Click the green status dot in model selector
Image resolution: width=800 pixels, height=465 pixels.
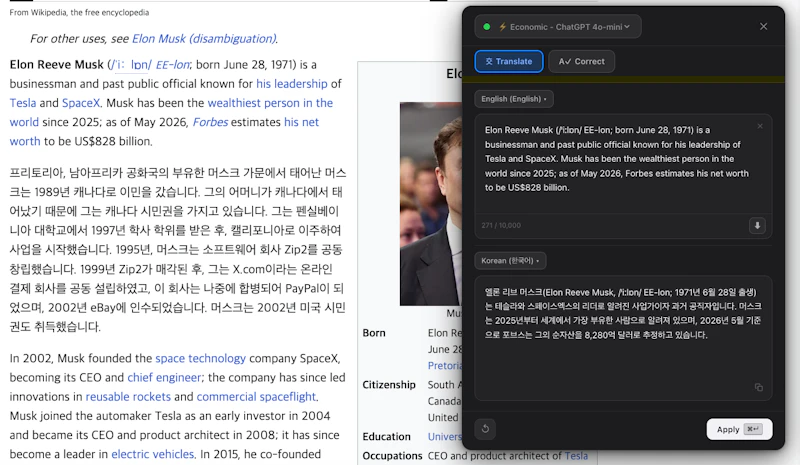tap(487, 27)
